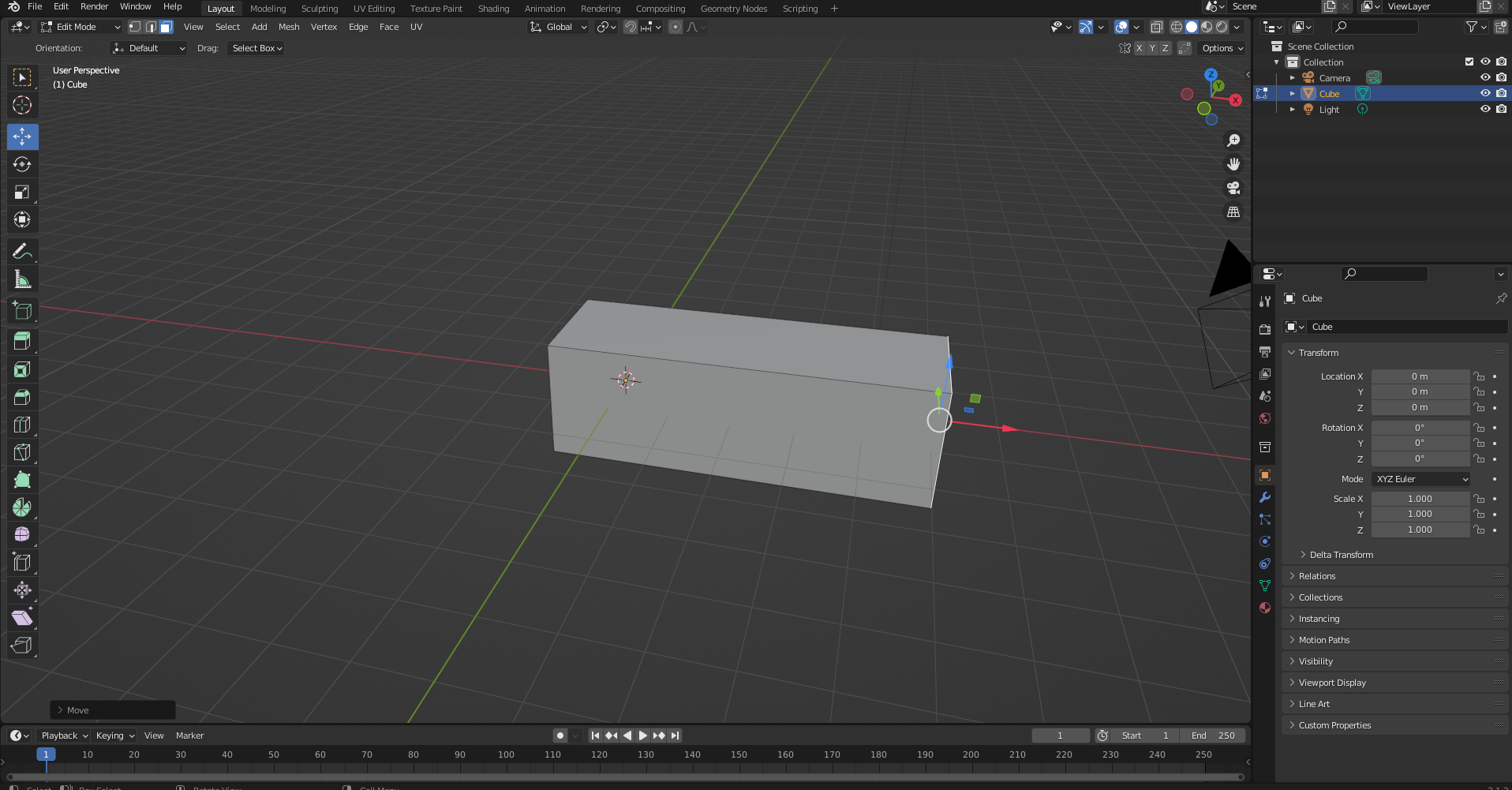This screenshot has height=790, width=1512.
Task: Select the Smooth tool
Action: [22, 535]
